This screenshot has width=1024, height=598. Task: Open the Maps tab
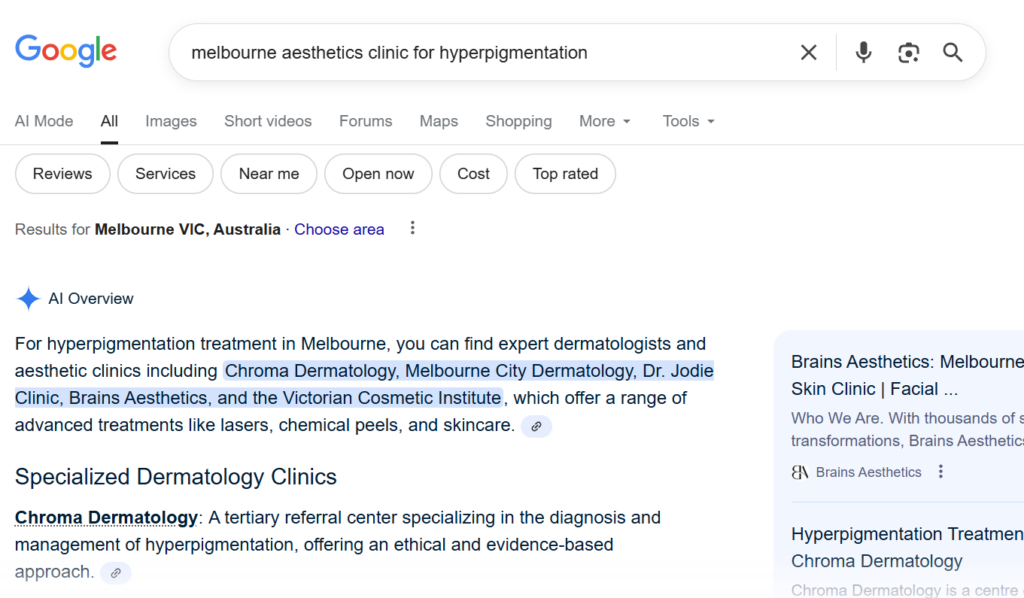pyautogui.click(x=438, y=121)
